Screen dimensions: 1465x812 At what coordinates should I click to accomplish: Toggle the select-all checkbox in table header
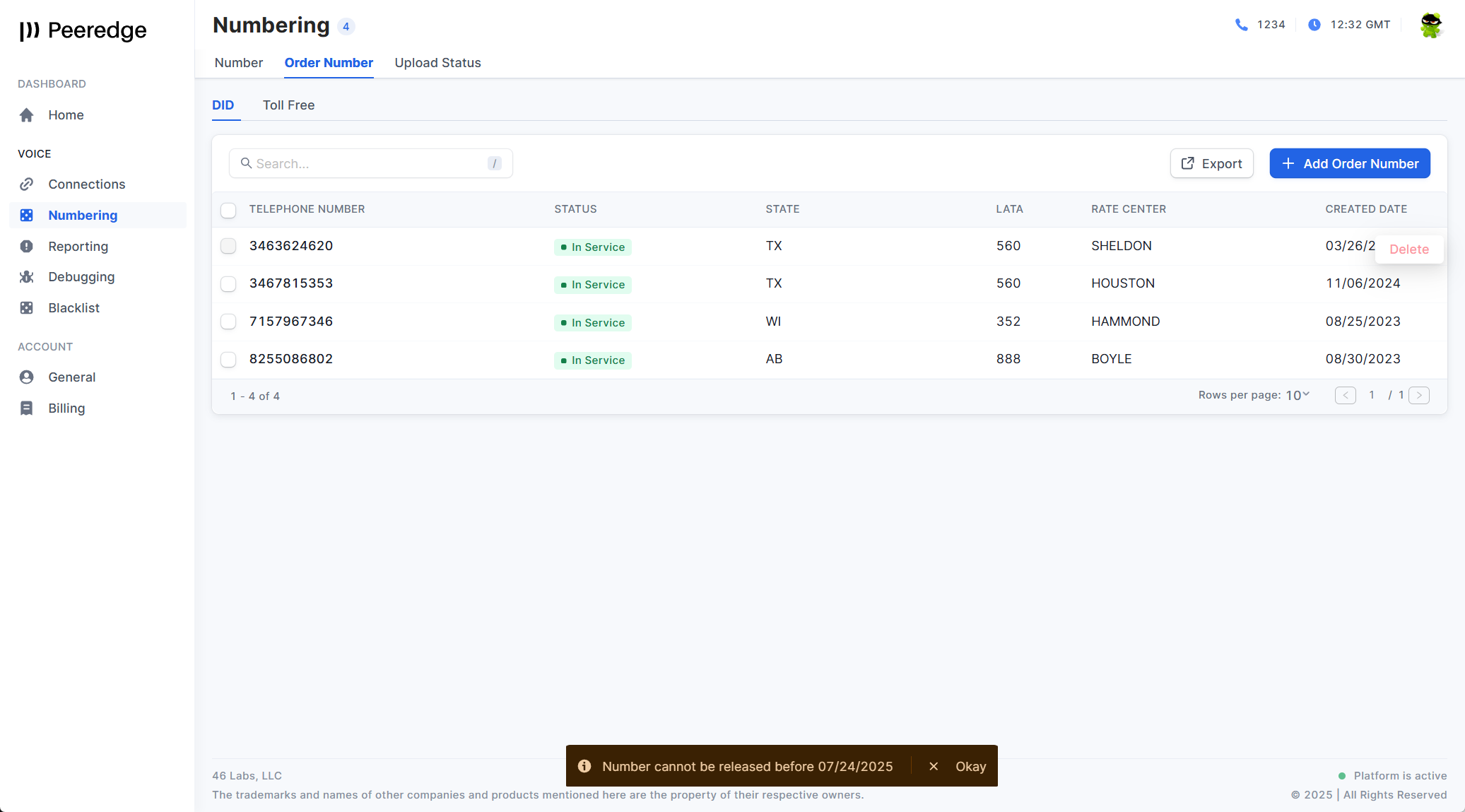(x=228, y=210)
